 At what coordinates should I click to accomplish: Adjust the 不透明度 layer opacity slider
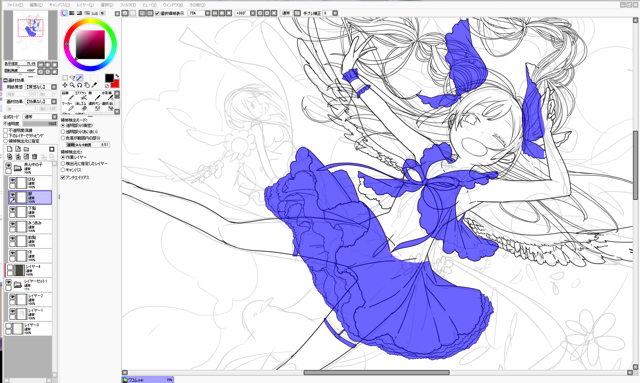tap(40, 123)
